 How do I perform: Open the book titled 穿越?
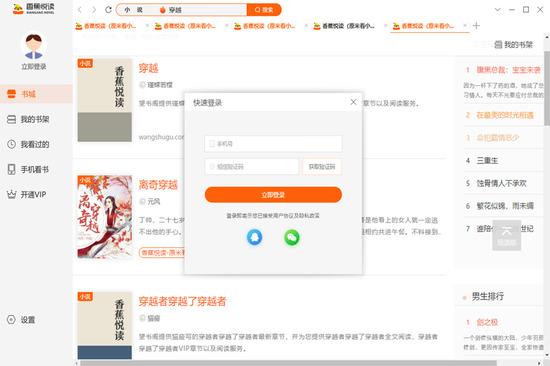pyautogui.click(x=148, y=68)
